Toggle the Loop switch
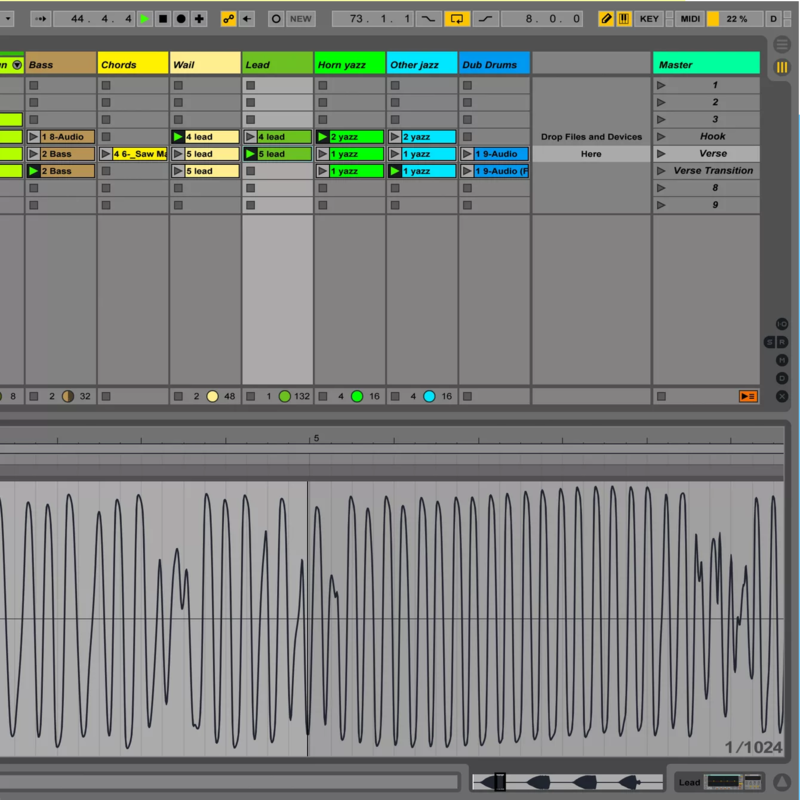The width and height of the screenshot is (800, 800). point(457,19)
